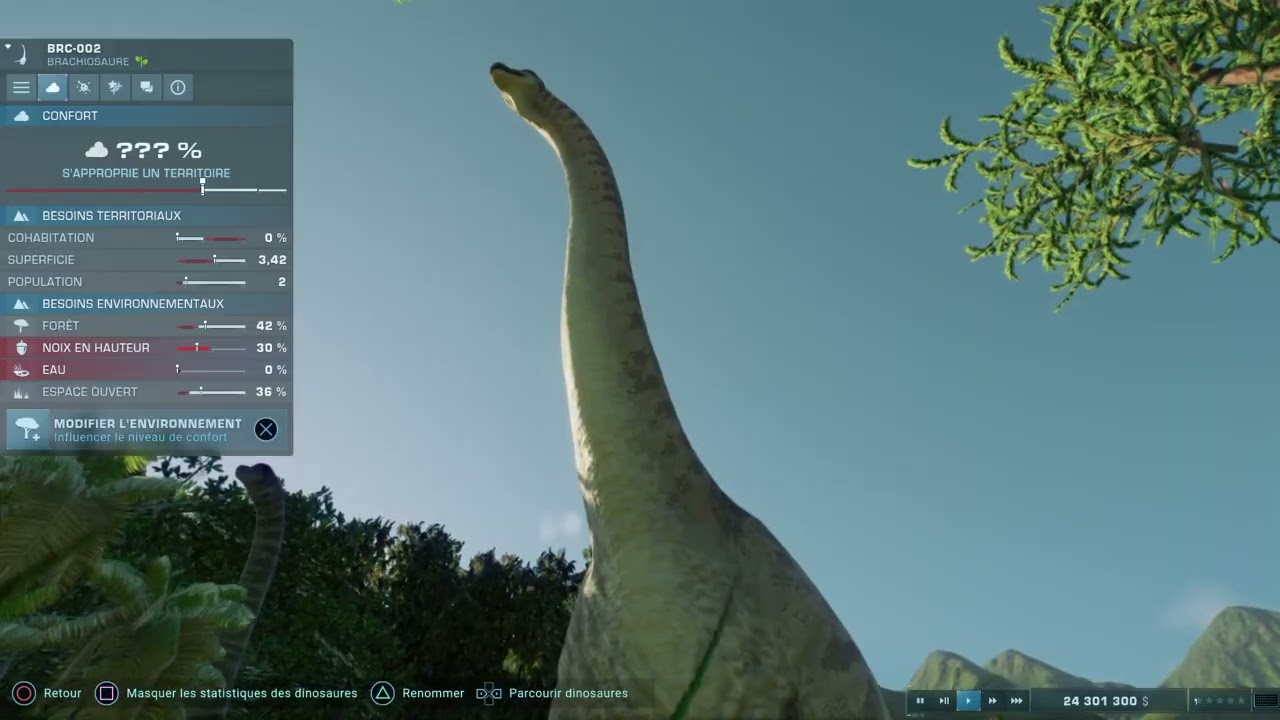Click the large comfort percentage cloud icon
This screenshot has height=720, width=1280.
point(96,150)
